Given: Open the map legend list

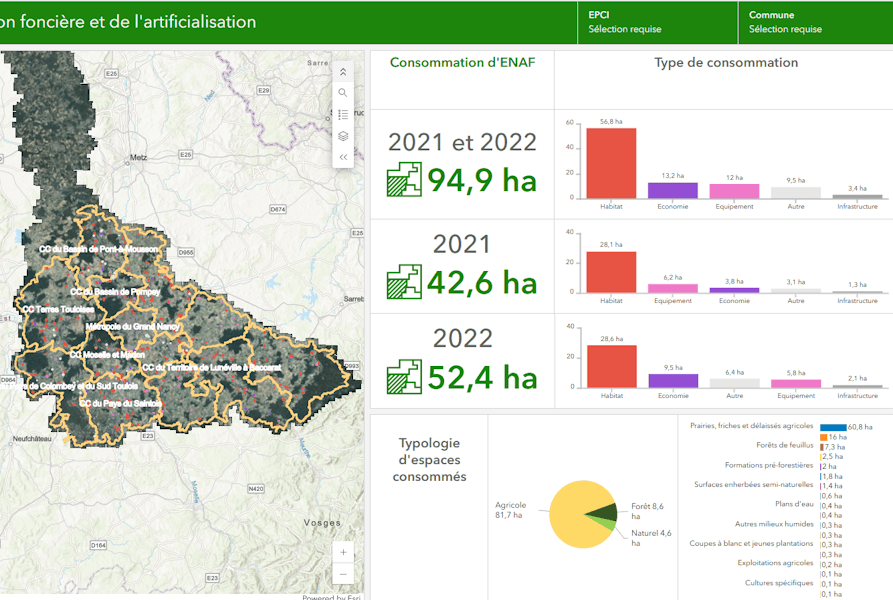Looking at the screenshot, I should coord(343,115).
